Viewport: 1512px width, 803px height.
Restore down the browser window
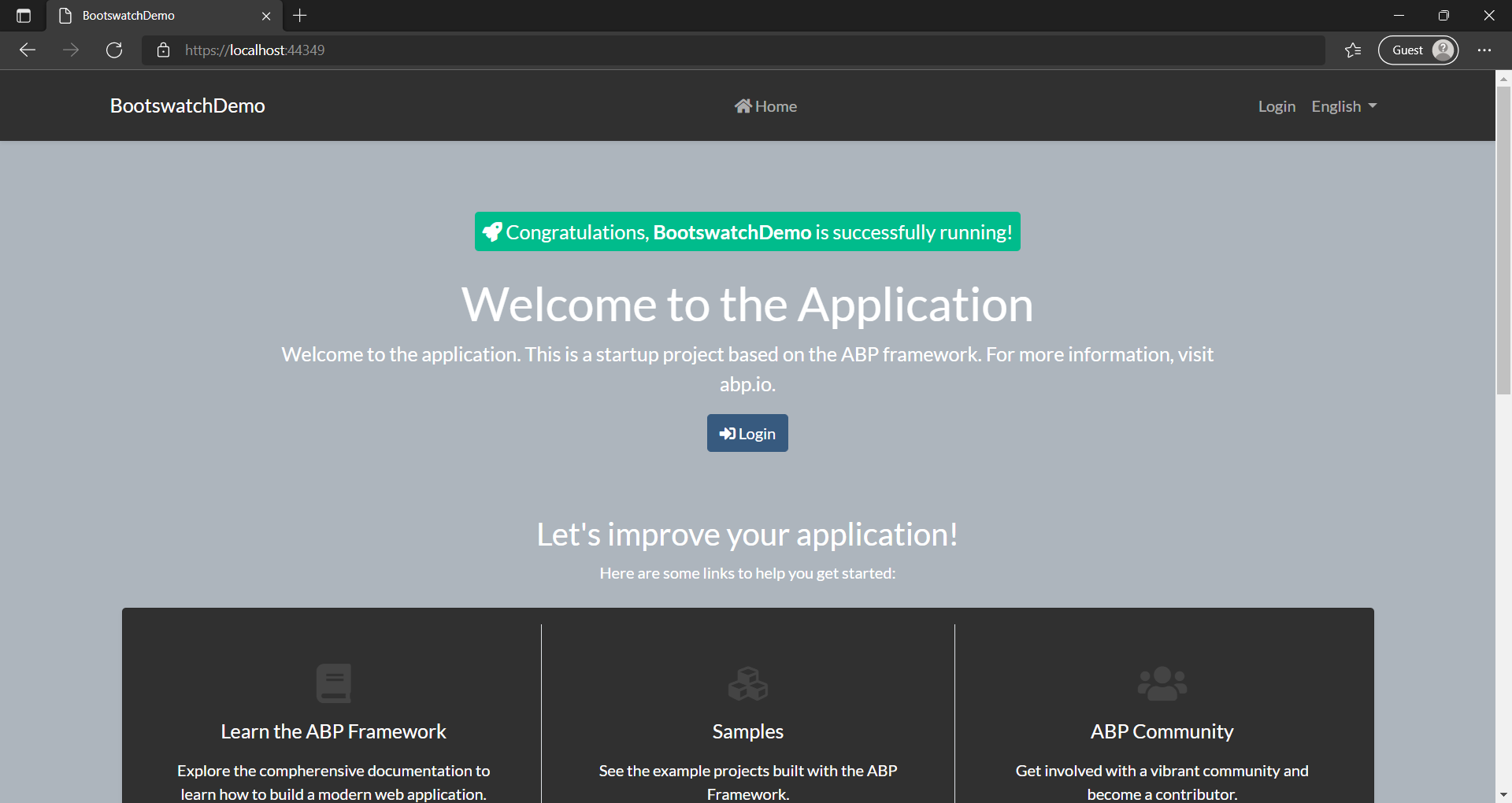[1443, 16]
